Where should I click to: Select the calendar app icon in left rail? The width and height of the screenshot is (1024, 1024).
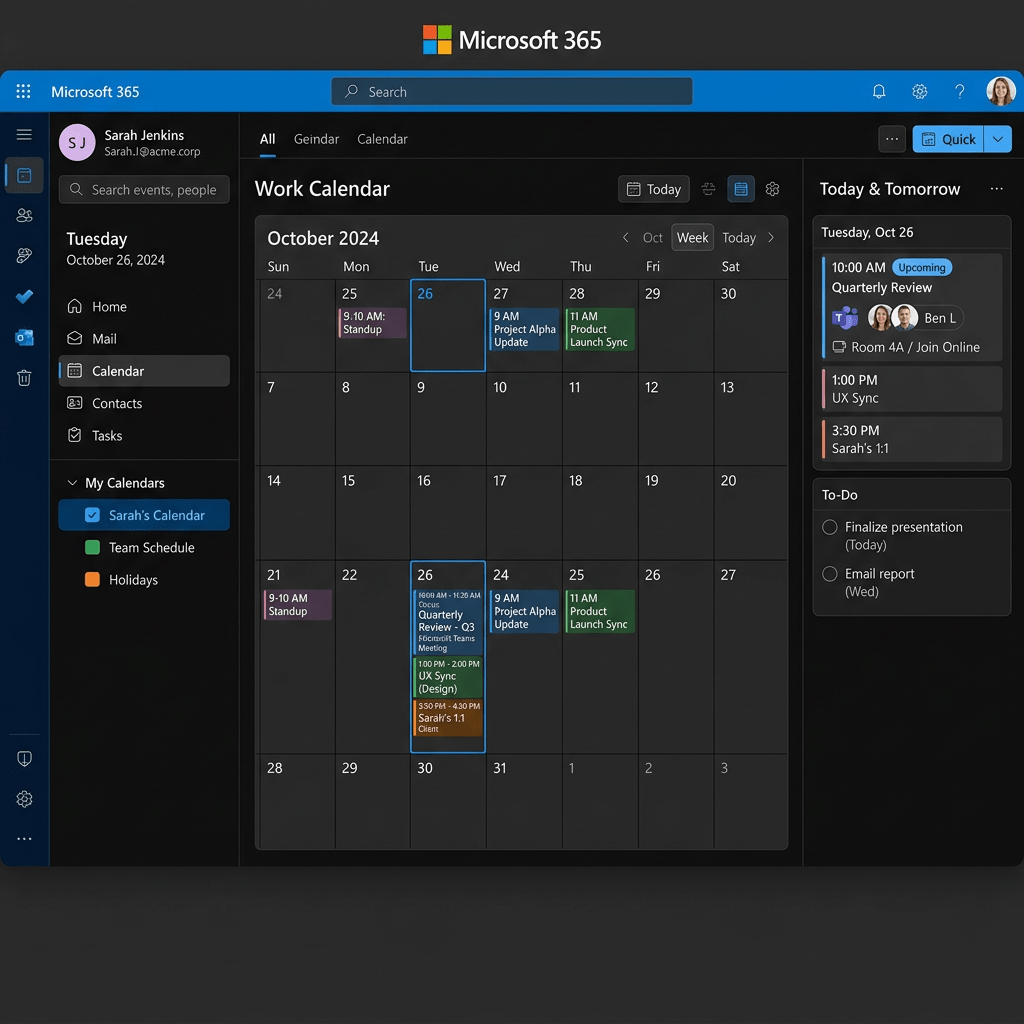coord(24,175)
